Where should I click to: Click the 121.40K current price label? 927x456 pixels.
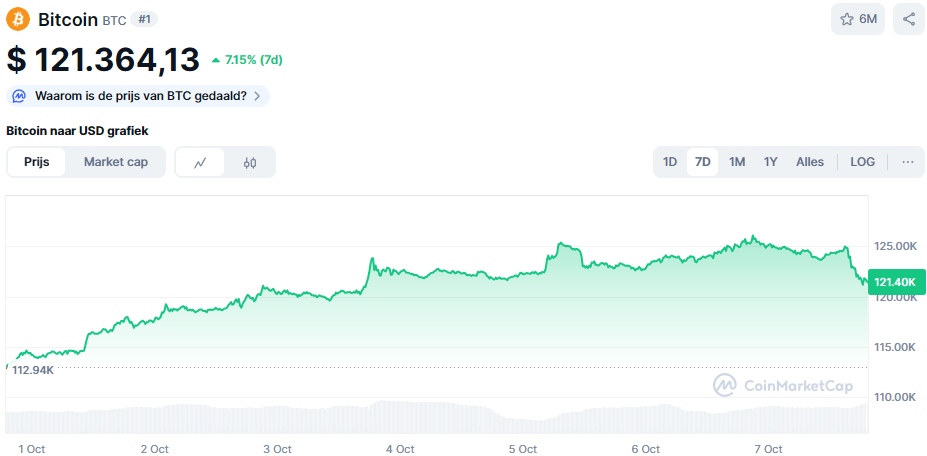point(894,282)
